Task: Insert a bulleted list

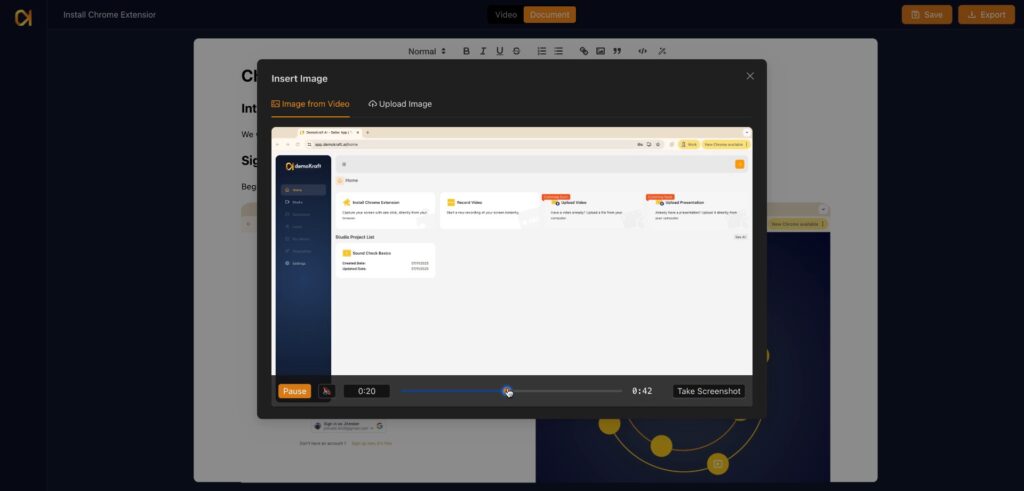Action: pyautogui.click(x=558, y=51)
